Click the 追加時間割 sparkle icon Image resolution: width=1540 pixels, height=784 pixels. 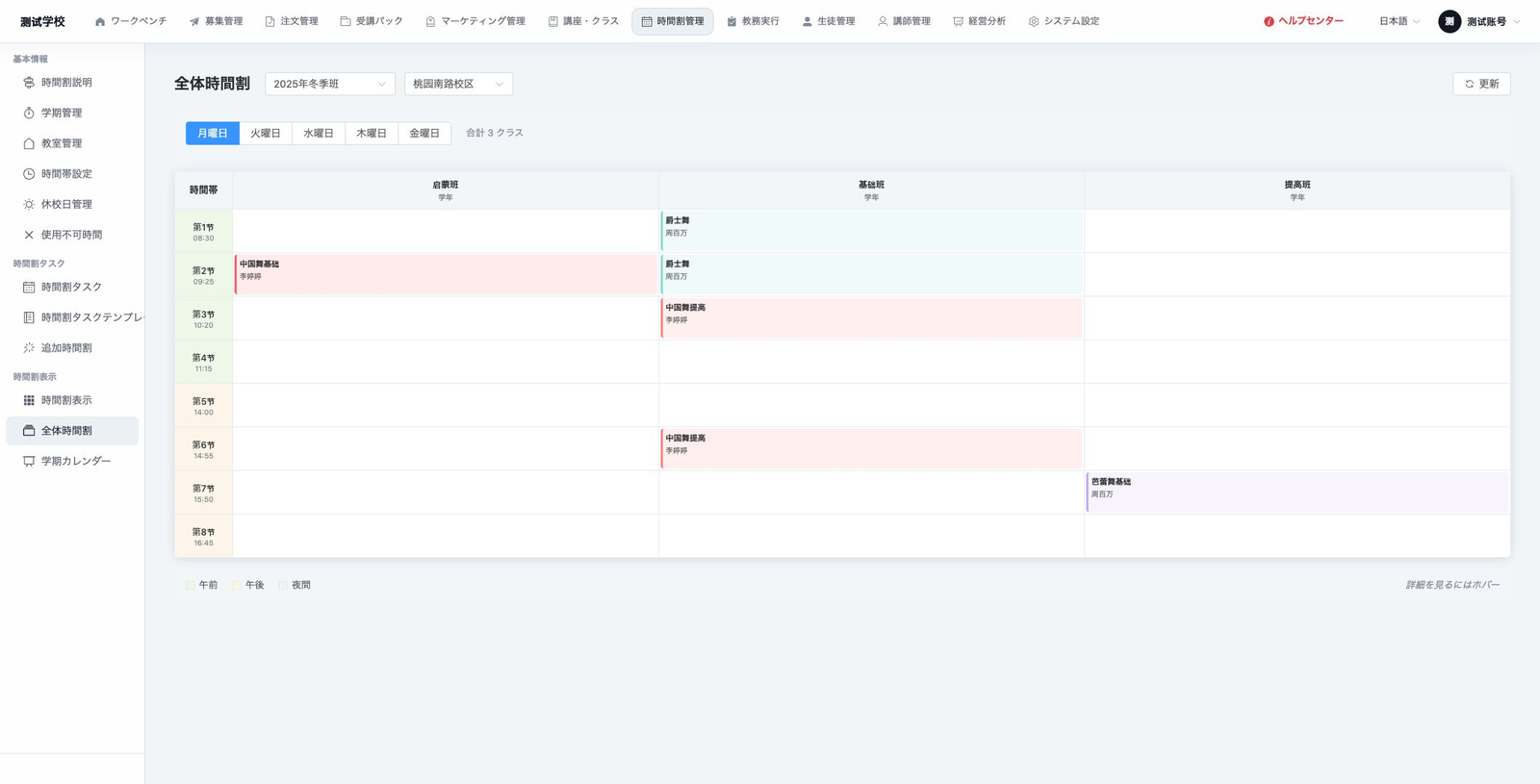click(x=29, y=348)
